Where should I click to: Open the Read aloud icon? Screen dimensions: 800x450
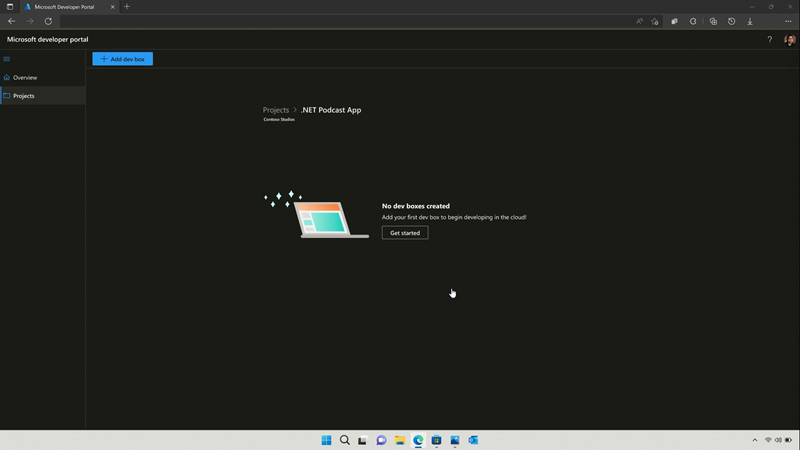click(x=639, y=21)
